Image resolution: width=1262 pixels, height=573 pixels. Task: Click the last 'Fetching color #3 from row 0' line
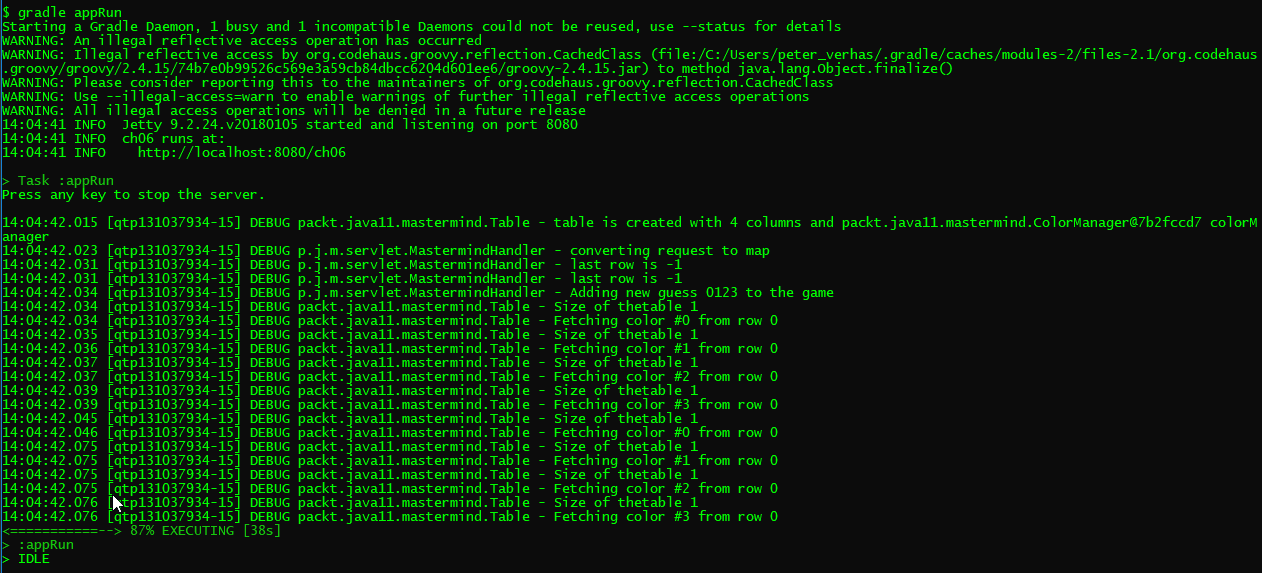[390, 516]
